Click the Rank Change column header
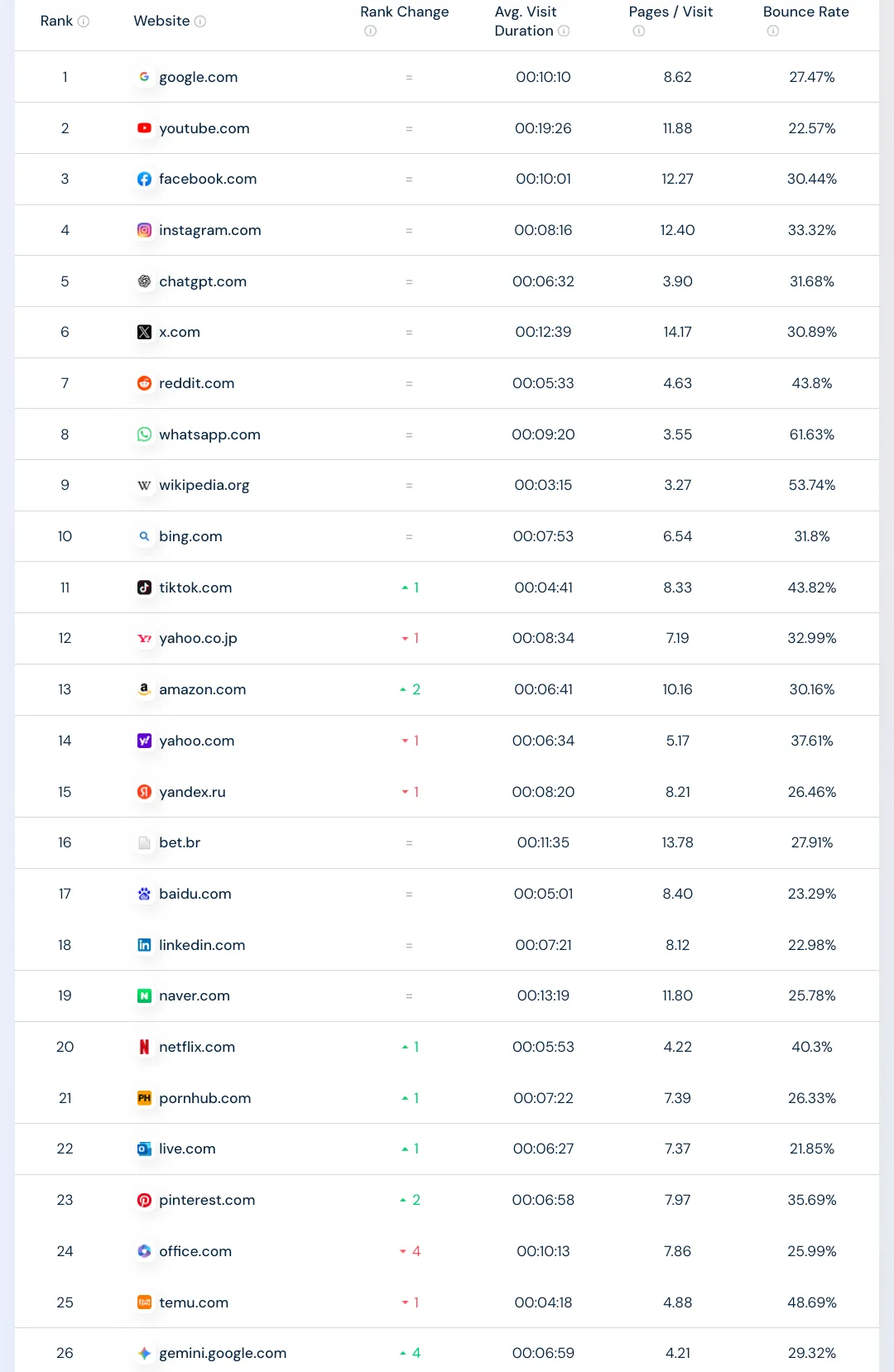Screen dimensions: 894x1372 point(404,12)
